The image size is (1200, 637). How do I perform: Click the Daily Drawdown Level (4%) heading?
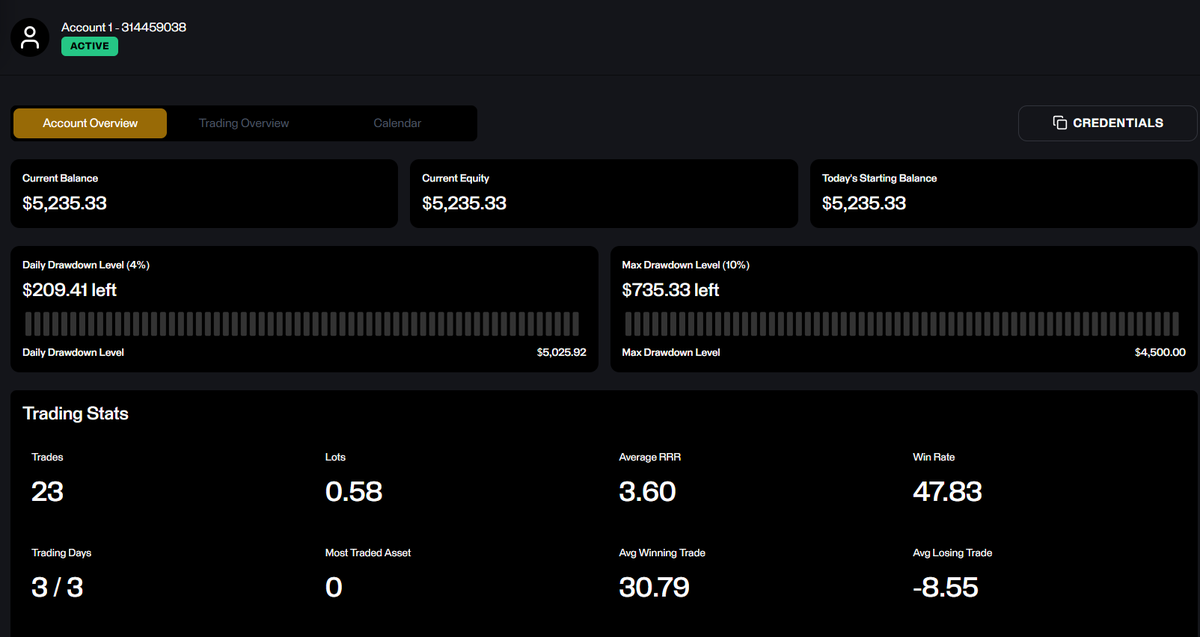(x=86, y=265)
